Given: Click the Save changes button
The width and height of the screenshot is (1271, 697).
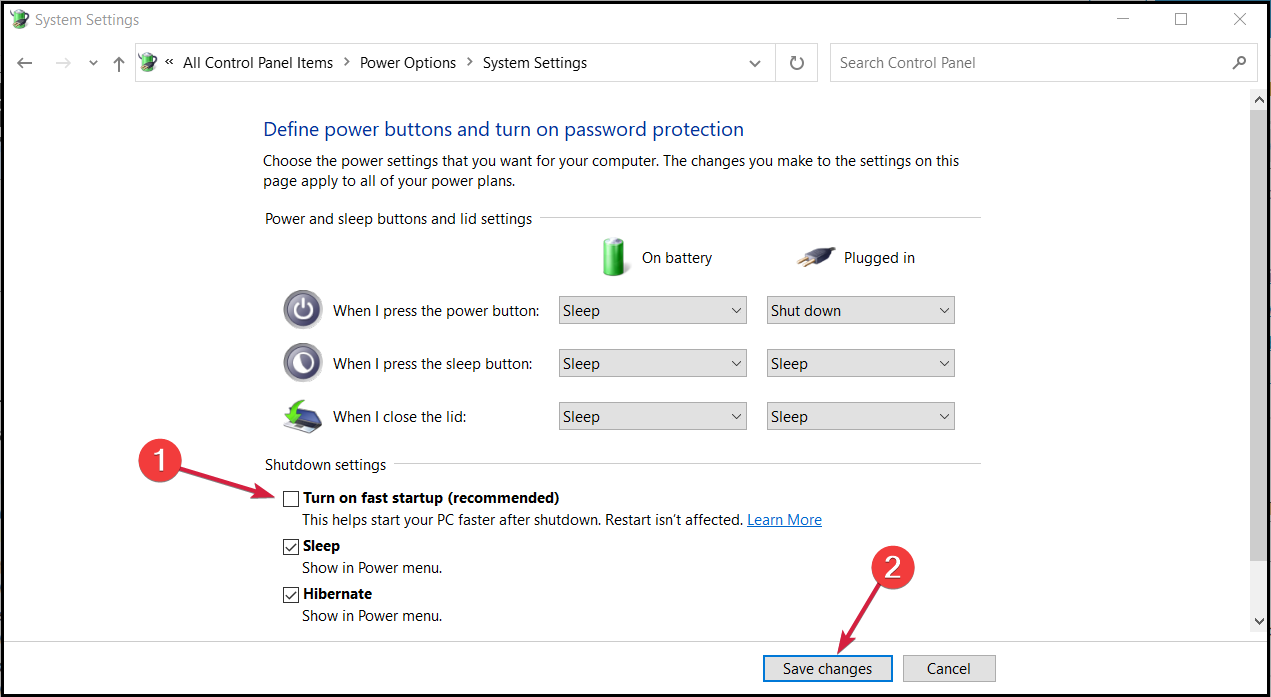Looking at the screenshot, I should (827, 669).
